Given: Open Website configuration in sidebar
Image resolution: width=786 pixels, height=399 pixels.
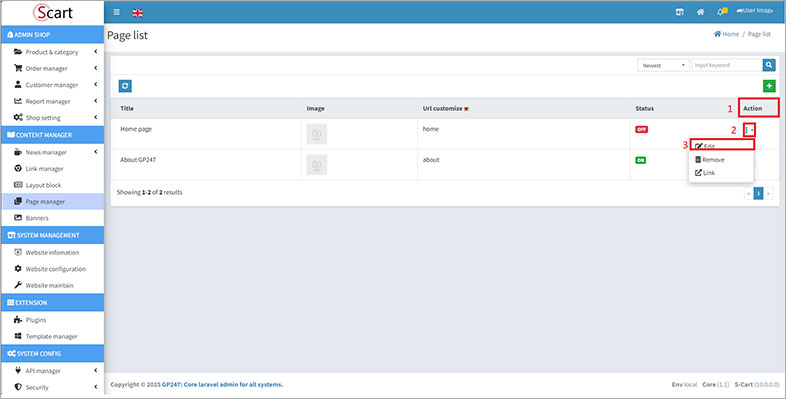Looking at the screenshot, I should 52,269.
